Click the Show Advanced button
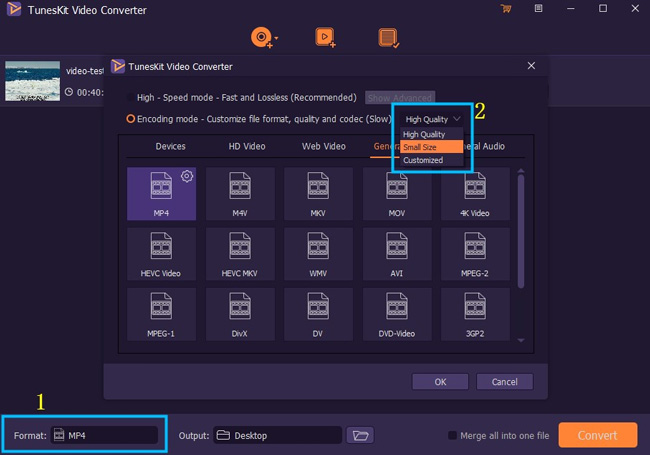Image resolution: width=650 pixels, height=455 pixels. coord(400,98)
